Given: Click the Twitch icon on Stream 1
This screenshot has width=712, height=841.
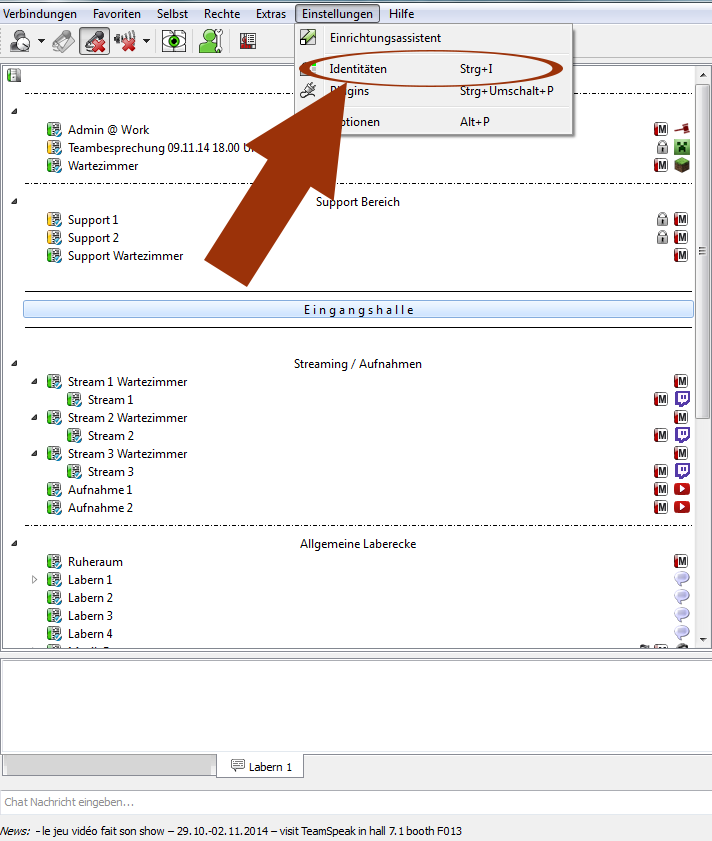Looking at the screenshot, I should (x=682, y=399).
